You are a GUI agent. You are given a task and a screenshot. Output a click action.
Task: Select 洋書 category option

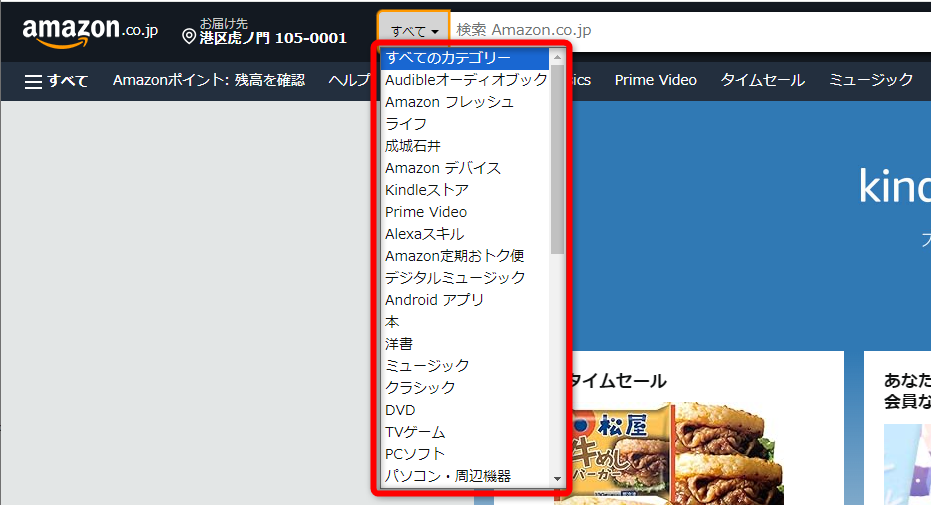point(466,344)
